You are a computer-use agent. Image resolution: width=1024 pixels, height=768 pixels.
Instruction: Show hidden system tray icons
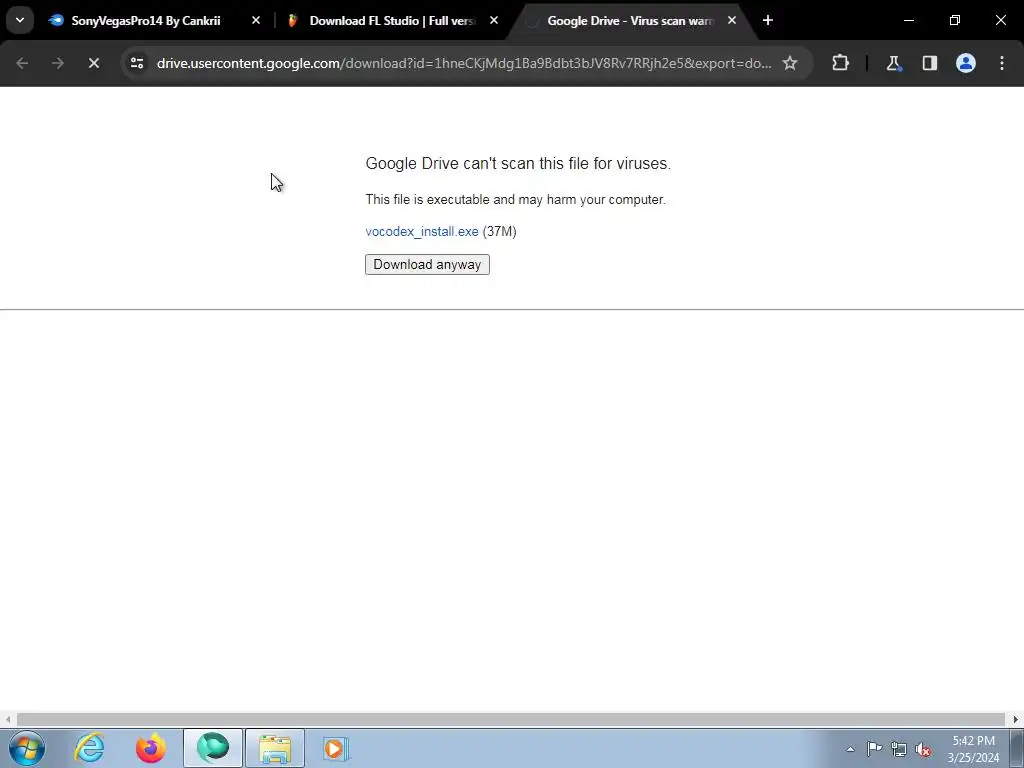(x=850, y=749)
